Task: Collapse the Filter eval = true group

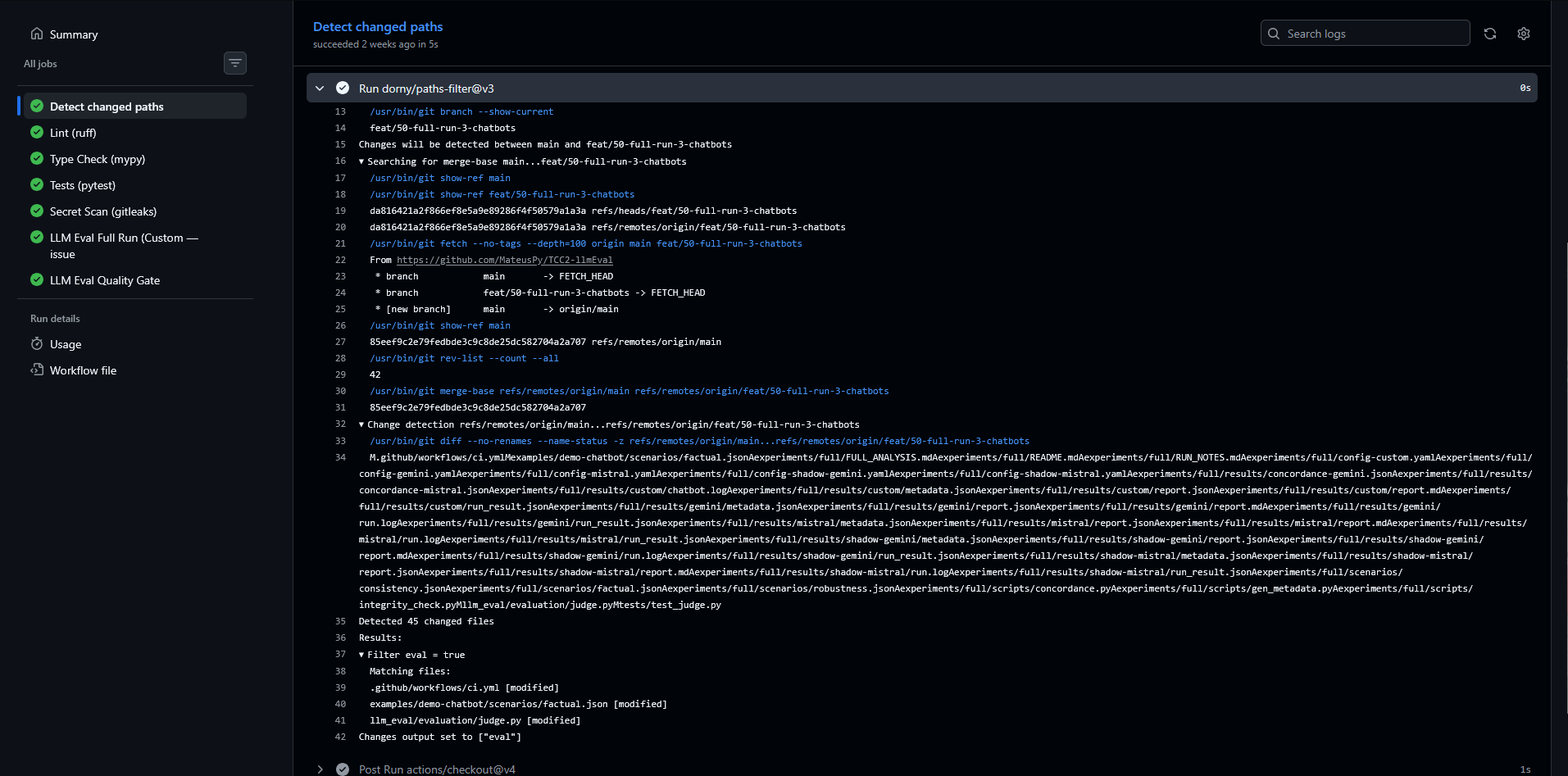Action: pos(361,655)
